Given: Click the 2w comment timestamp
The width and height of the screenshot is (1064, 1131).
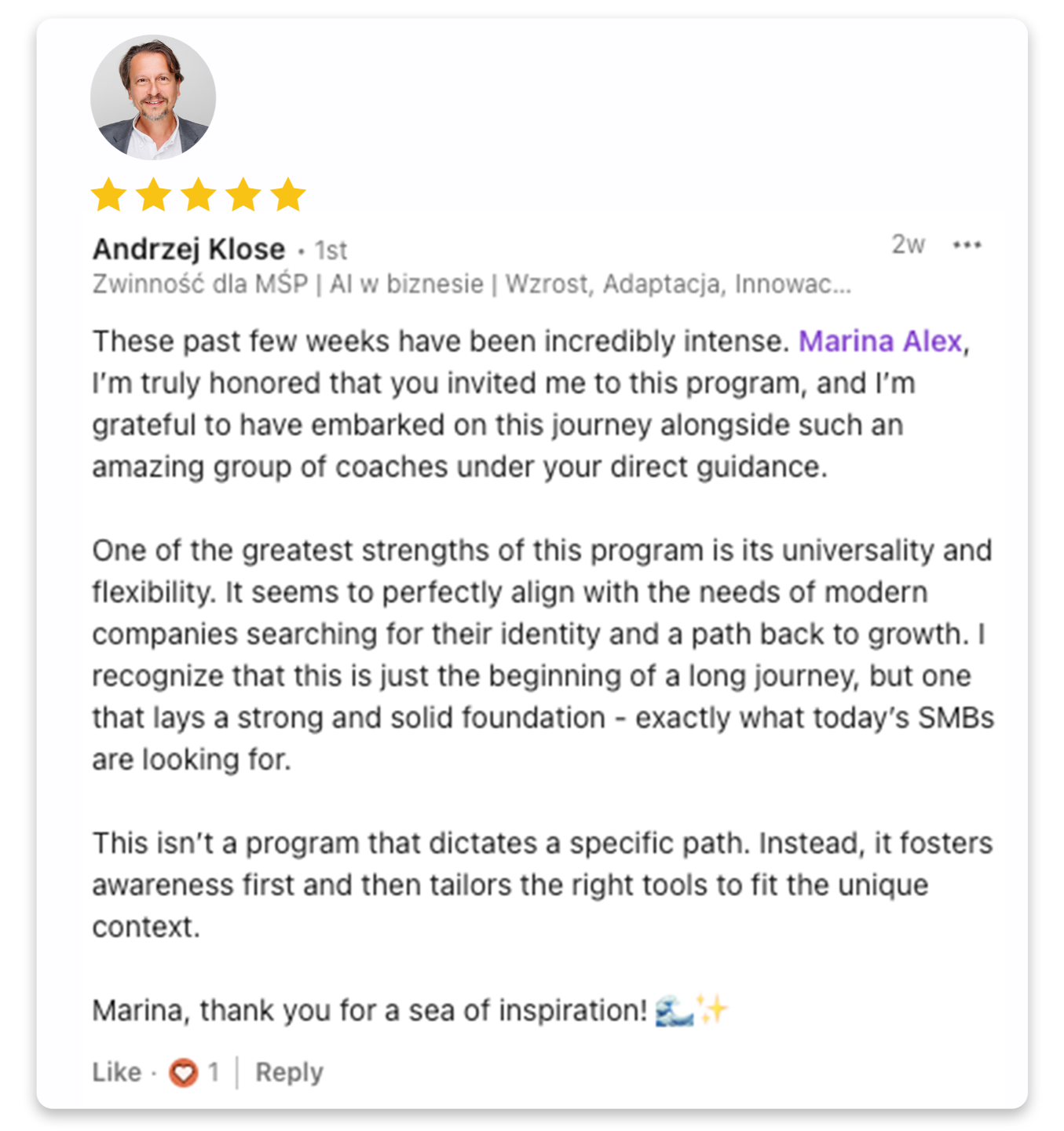Looking at the screenshot, I should click(x=908, y=245).
